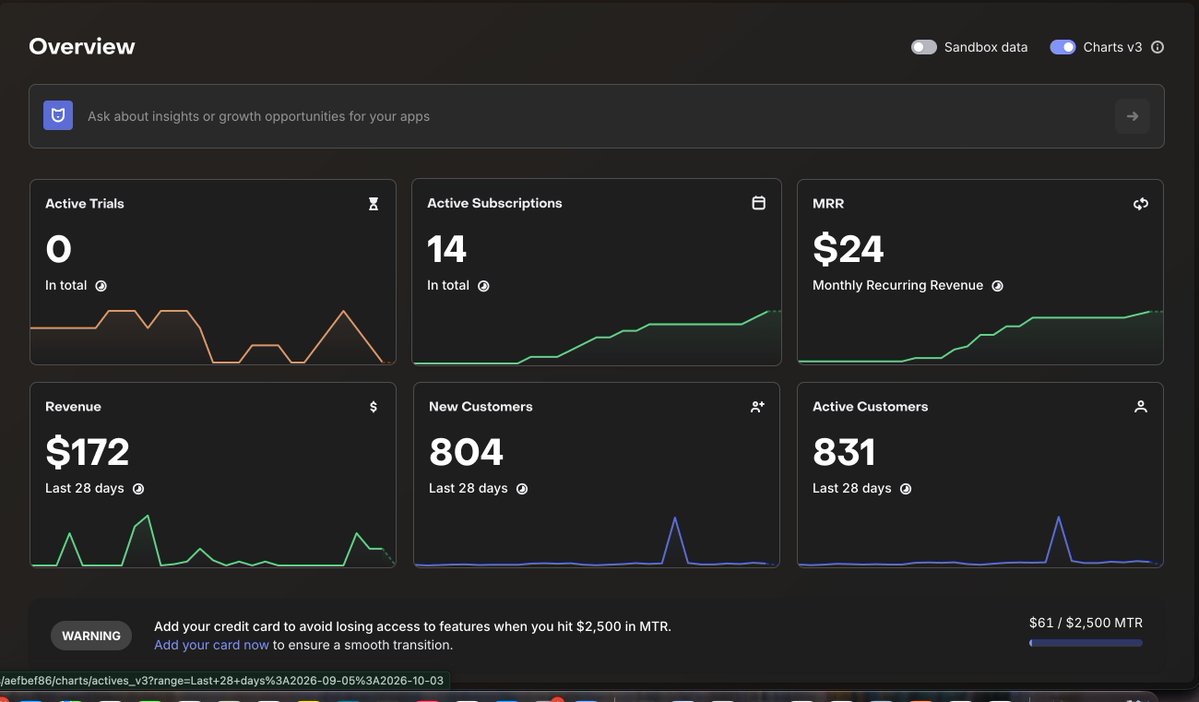Submit question with the arrow button

click(1132, 116)
